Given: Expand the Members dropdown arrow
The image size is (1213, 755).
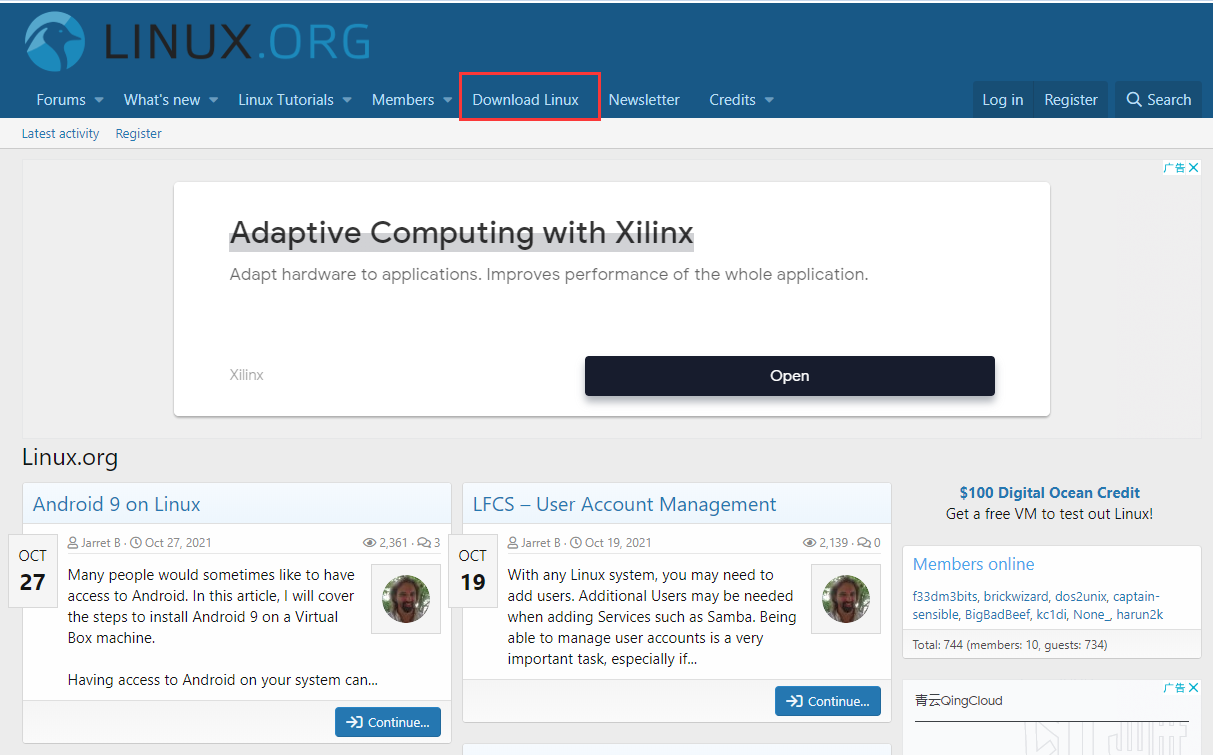Looking at the screenshot, I should [448, 100].
